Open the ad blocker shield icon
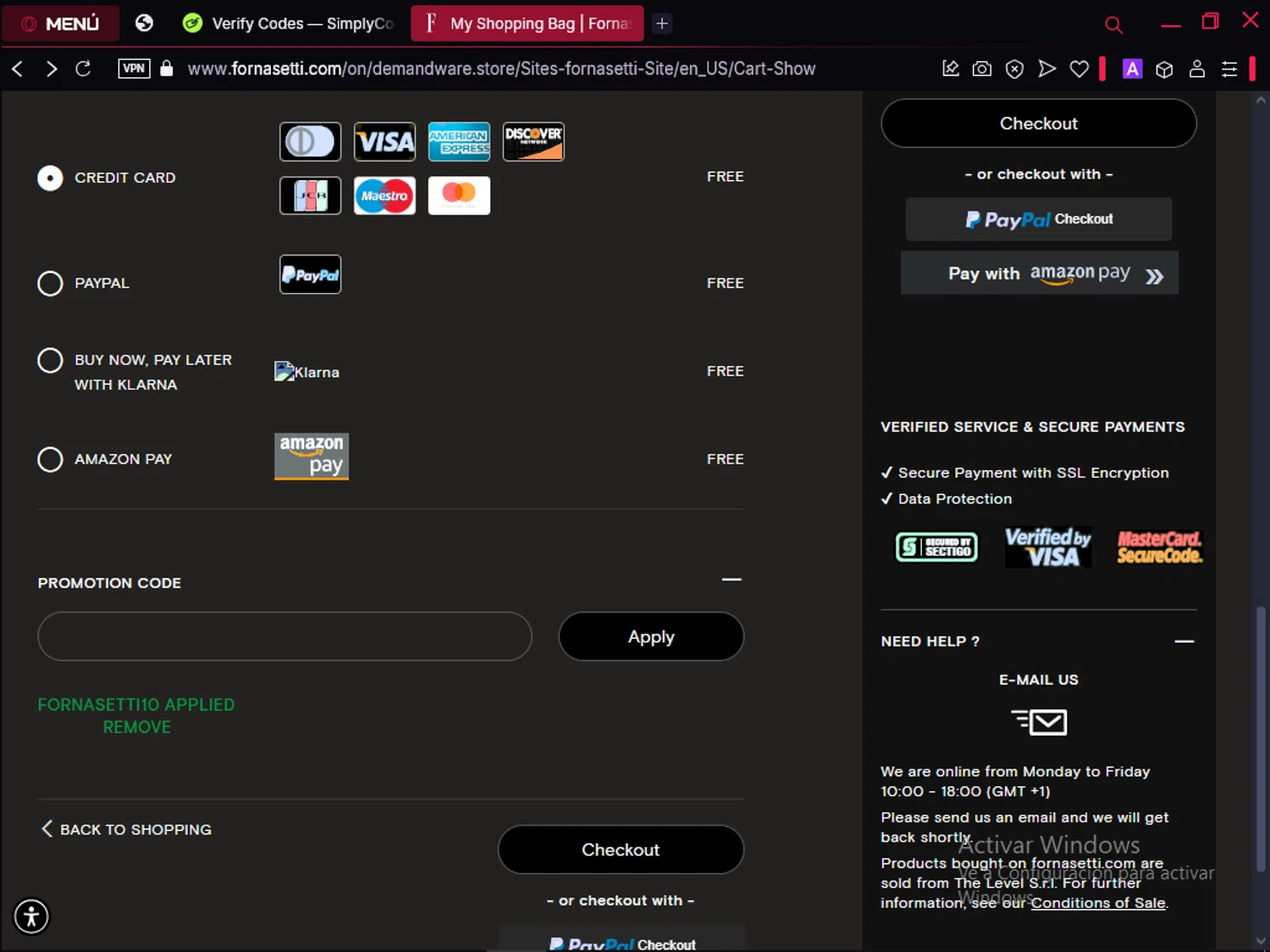This screenshot has height=952, width=1270. (x=1014, y=69)
